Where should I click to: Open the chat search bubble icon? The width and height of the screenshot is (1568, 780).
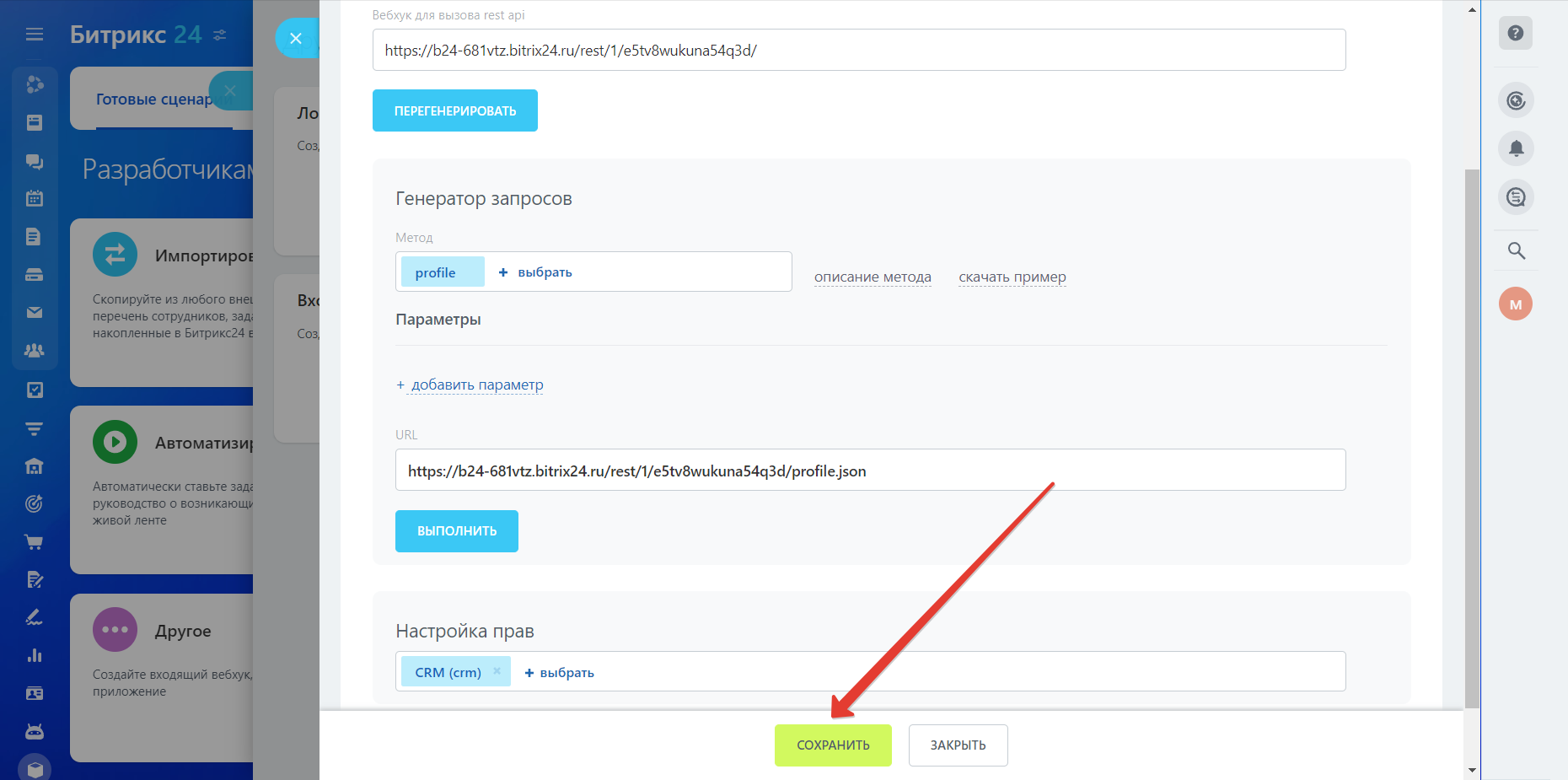click(x=1516, y=197)
